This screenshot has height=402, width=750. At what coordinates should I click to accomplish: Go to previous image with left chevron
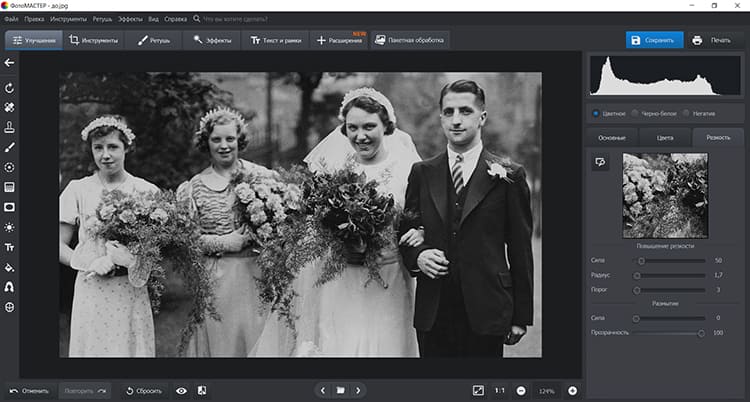coord(322,390)
